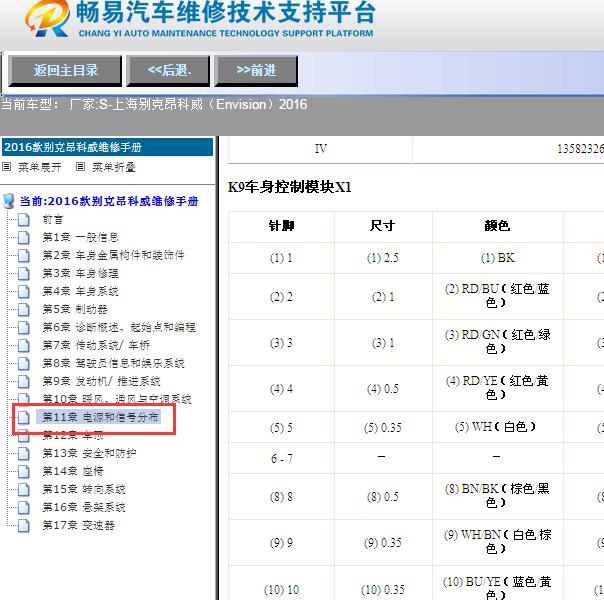Click the page icon beside 第13章
This screenshot has width=604, height=600.
point(23,453)
